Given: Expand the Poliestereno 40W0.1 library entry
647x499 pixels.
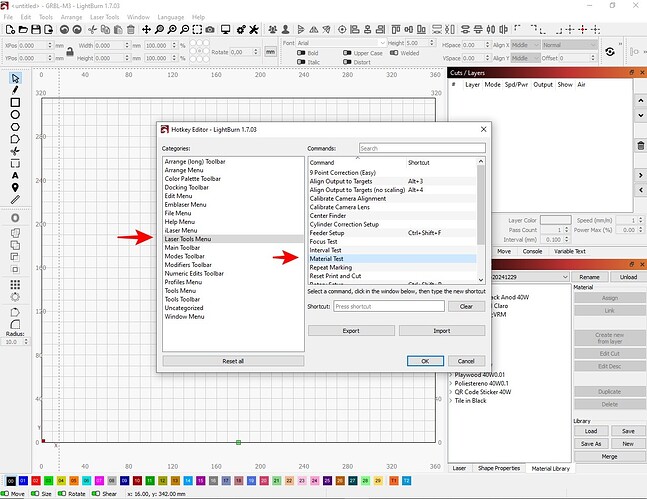Looking at the screenshot, I should click(x=451, y=383).
